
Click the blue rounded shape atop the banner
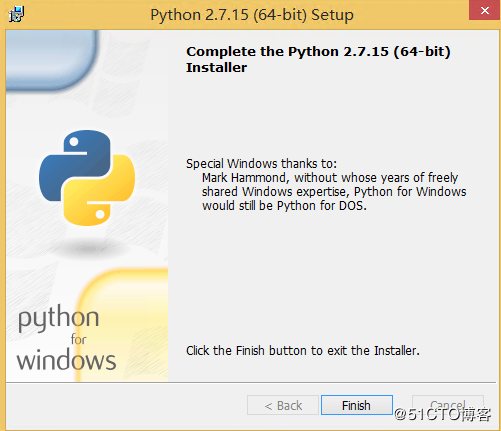[52, 60]
